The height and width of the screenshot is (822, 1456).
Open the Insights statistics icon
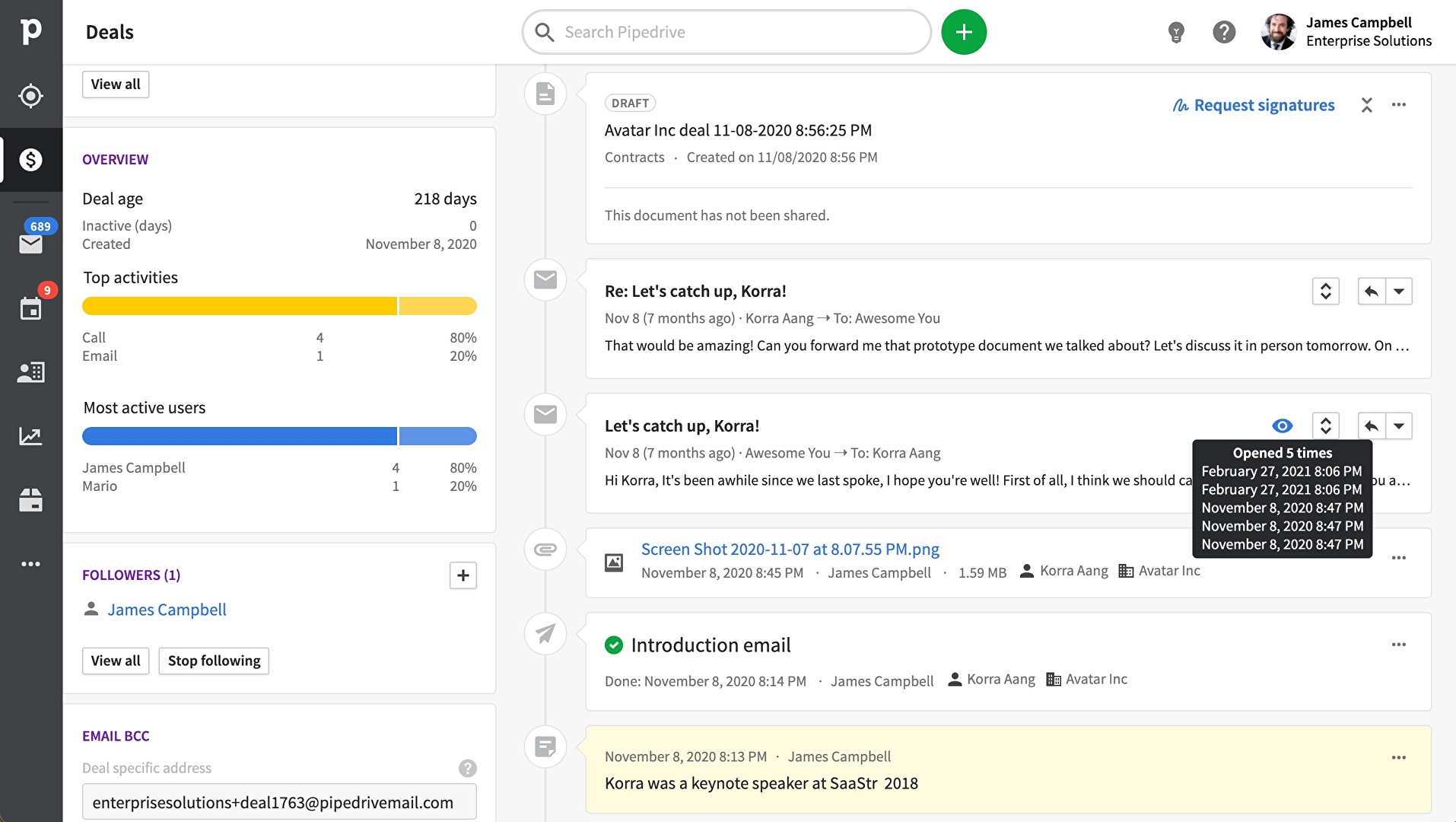pos(31,436)
